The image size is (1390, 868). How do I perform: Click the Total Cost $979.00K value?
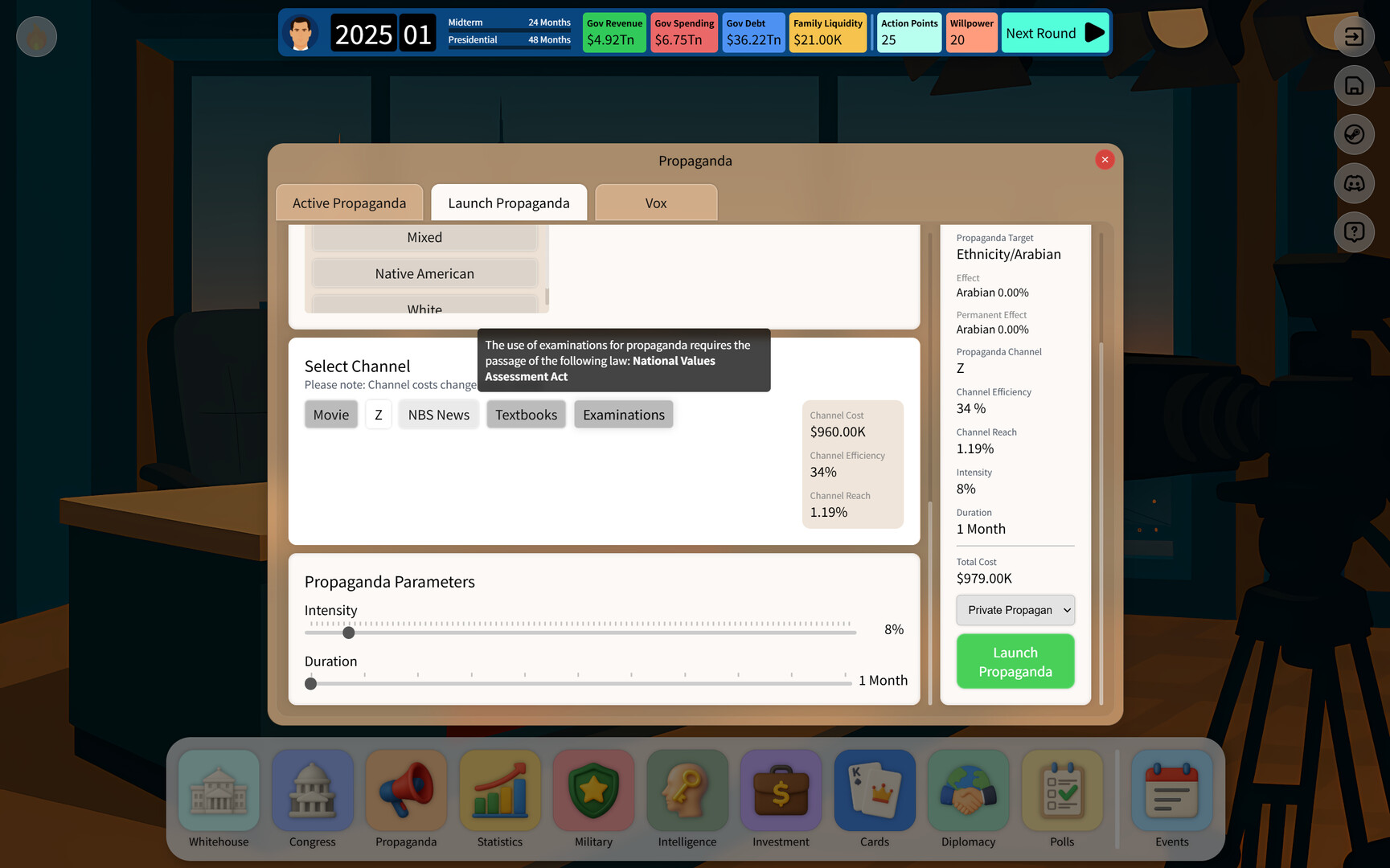pos(984,579)
